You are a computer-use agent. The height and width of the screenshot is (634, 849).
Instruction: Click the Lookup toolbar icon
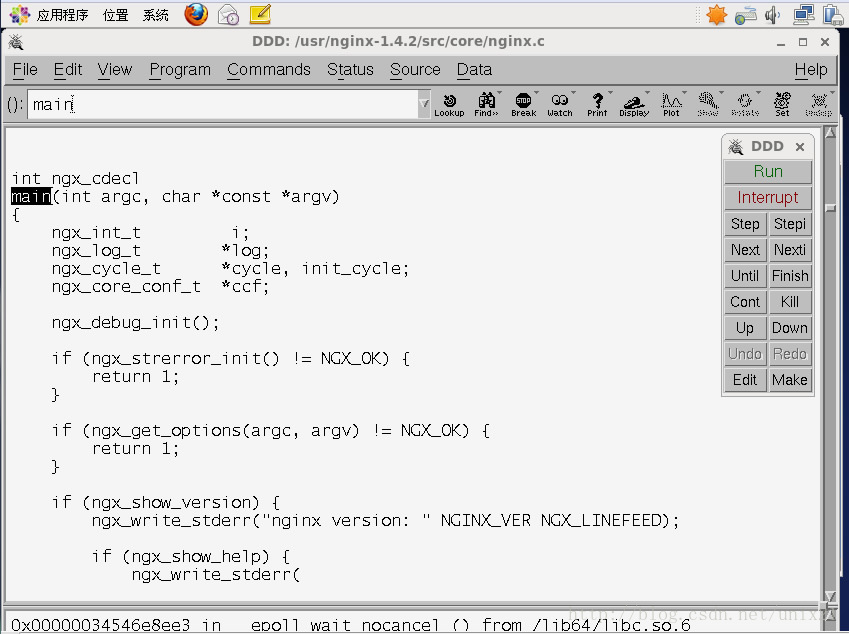click(x=449, y=104)
